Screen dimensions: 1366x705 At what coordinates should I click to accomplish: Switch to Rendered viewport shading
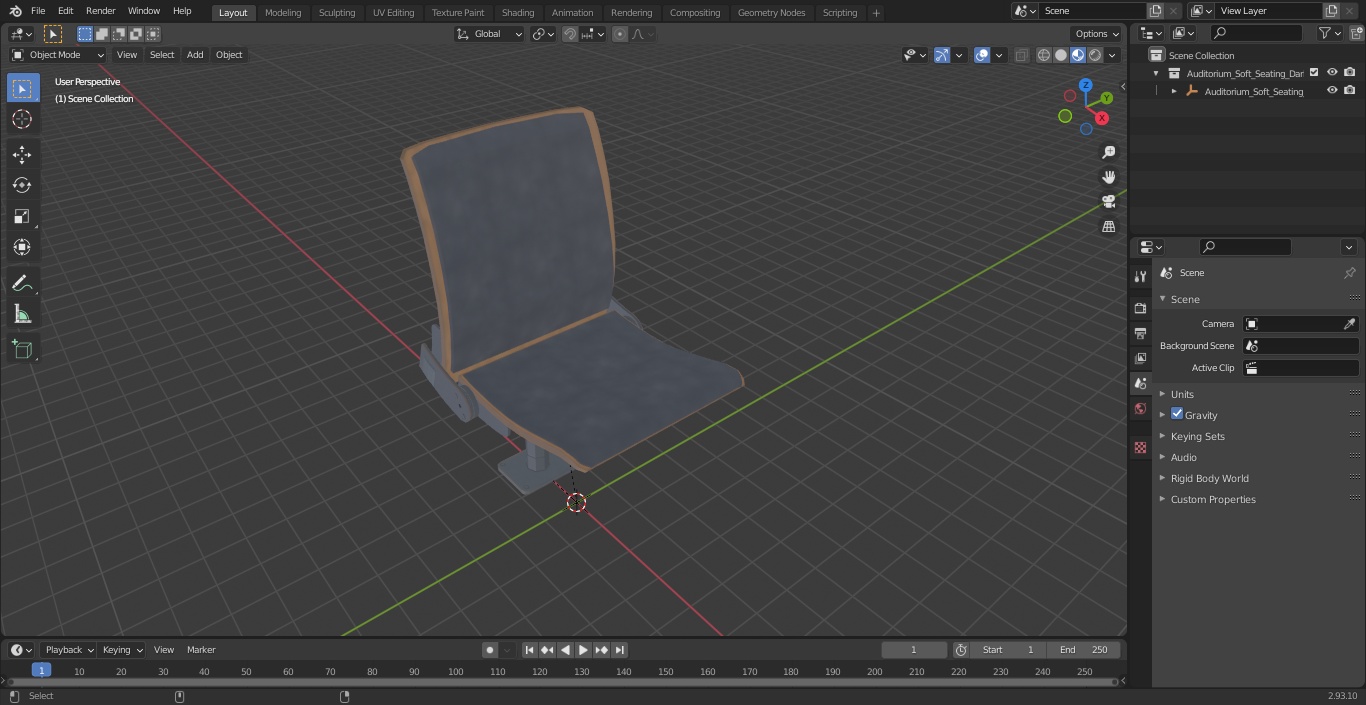(1095, 55)
